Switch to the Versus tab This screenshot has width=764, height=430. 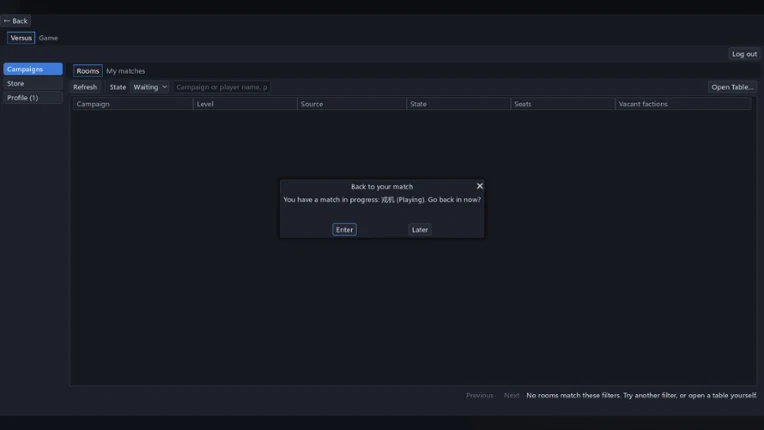(21, 38)
